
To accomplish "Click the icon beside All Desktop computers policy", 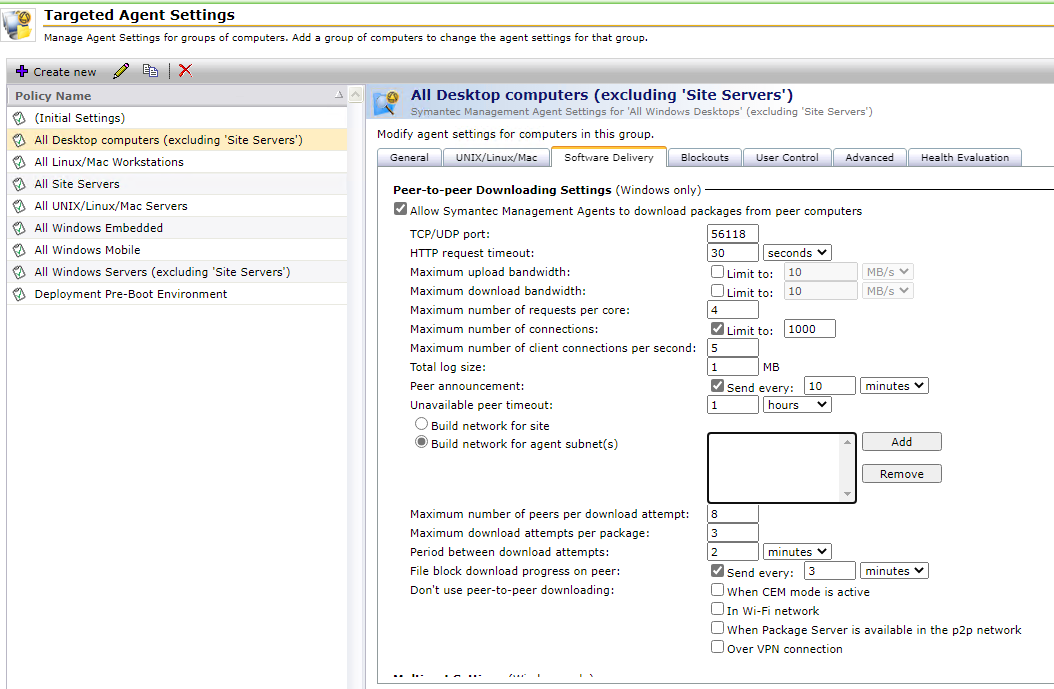I will click(x=19, y=140).
